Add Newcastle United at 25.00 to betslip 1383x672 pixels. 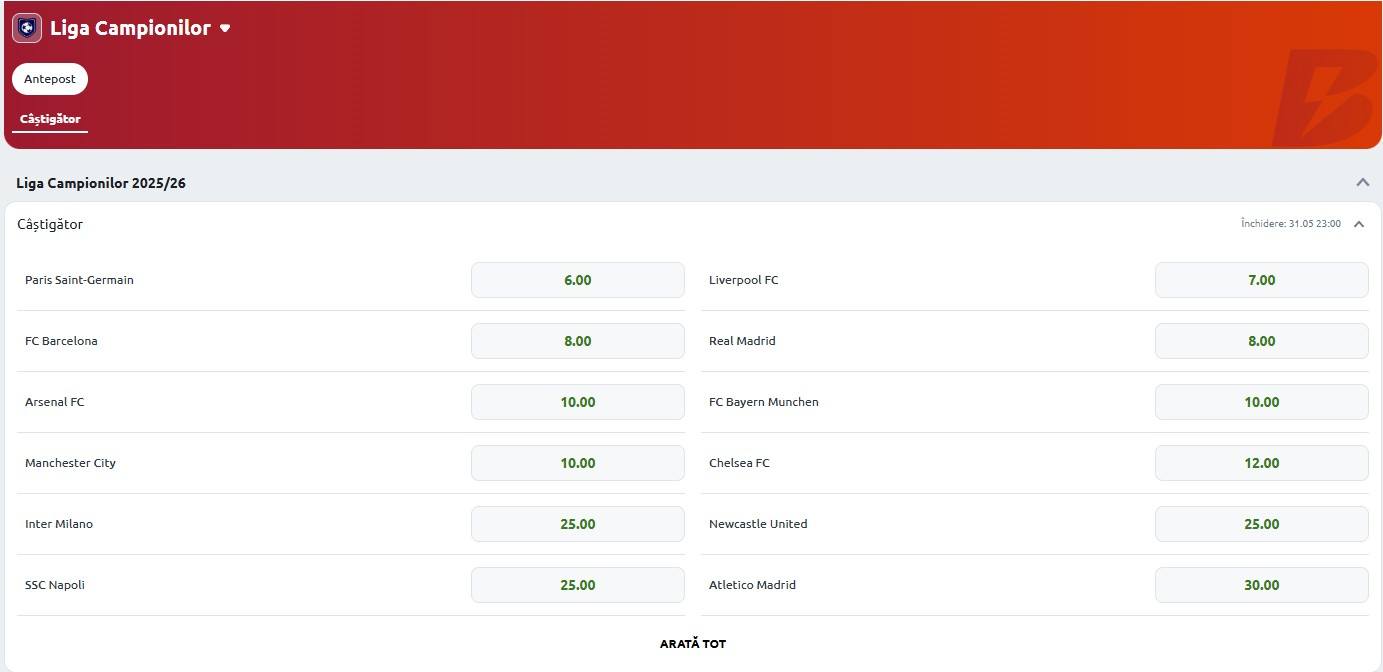[1262, 524]
